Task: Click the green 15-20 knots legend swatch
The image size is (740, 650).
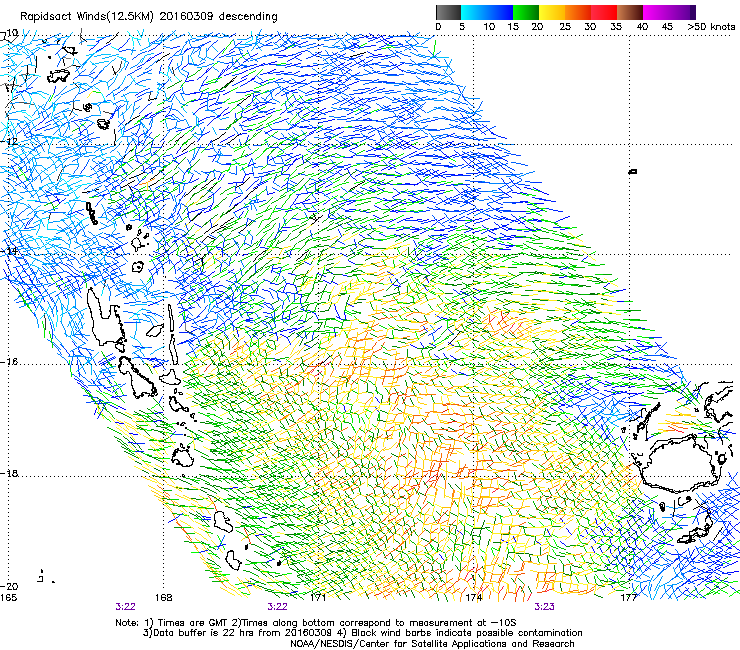Action: pyautogui.click(x=526, y=12)
